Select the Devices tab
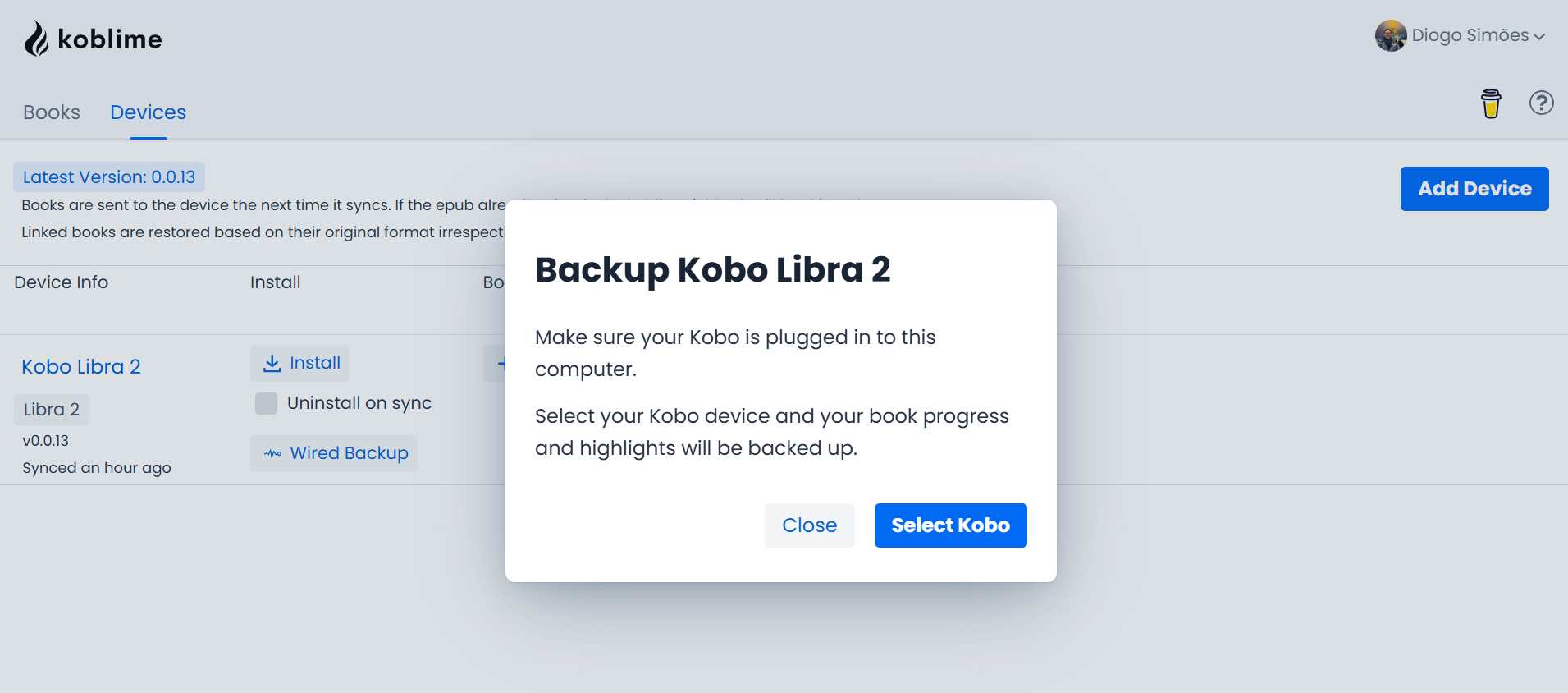 [149, 112]
